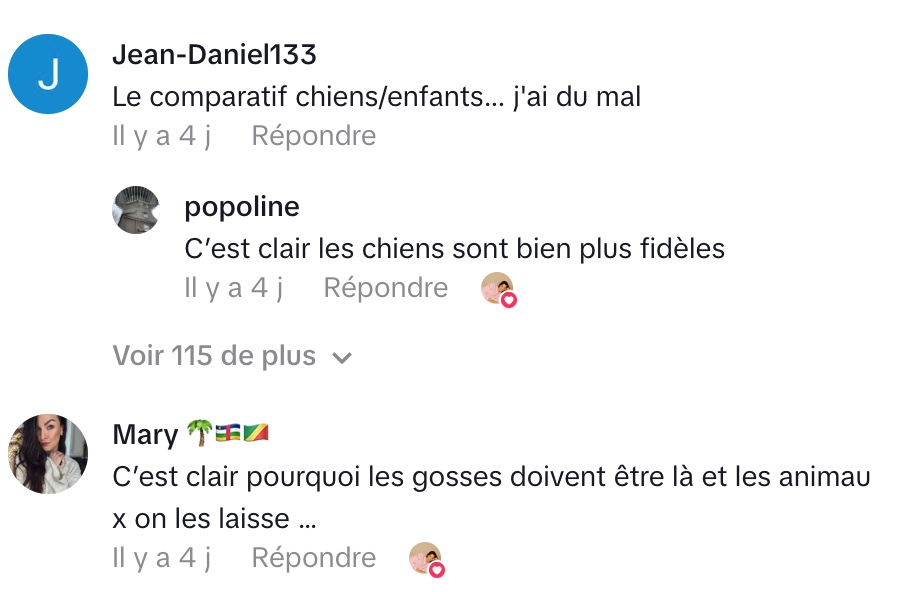Open popoline's profile picture

pyautogui.click(x=136, y=209)
